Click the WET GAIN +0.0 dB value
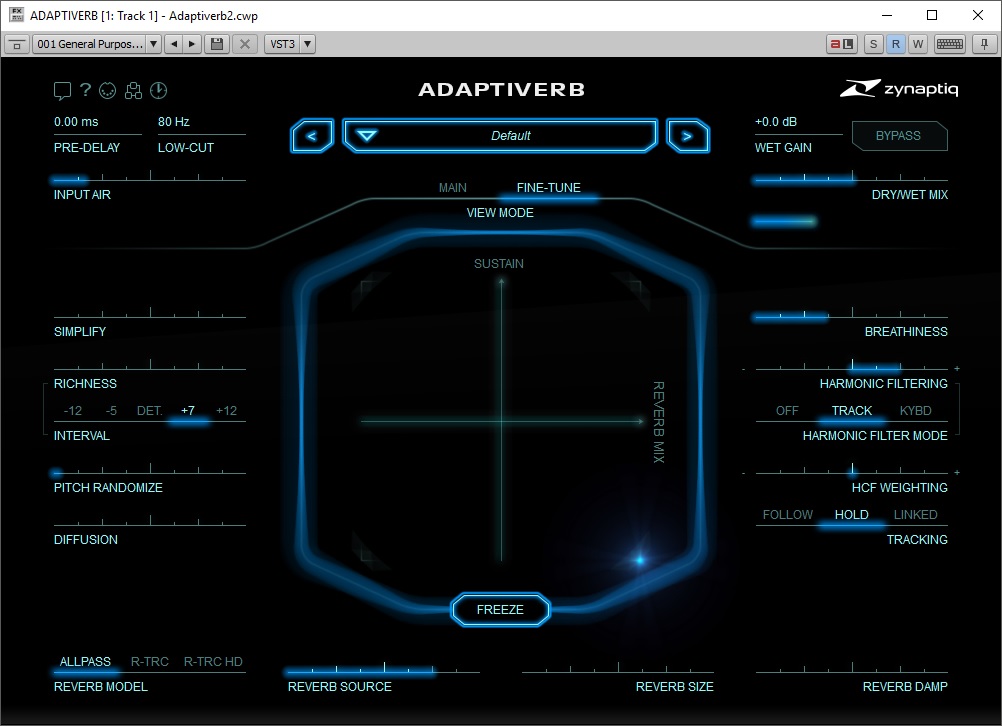Viewport: 1002px width, 726px height. [776, 122]
